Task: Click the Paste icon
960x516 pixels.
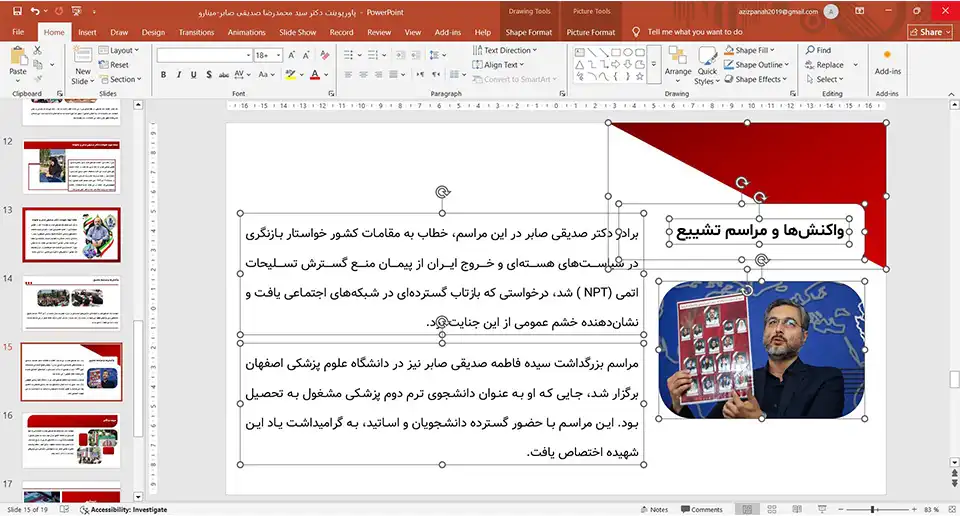Action: tap(18, 57)
